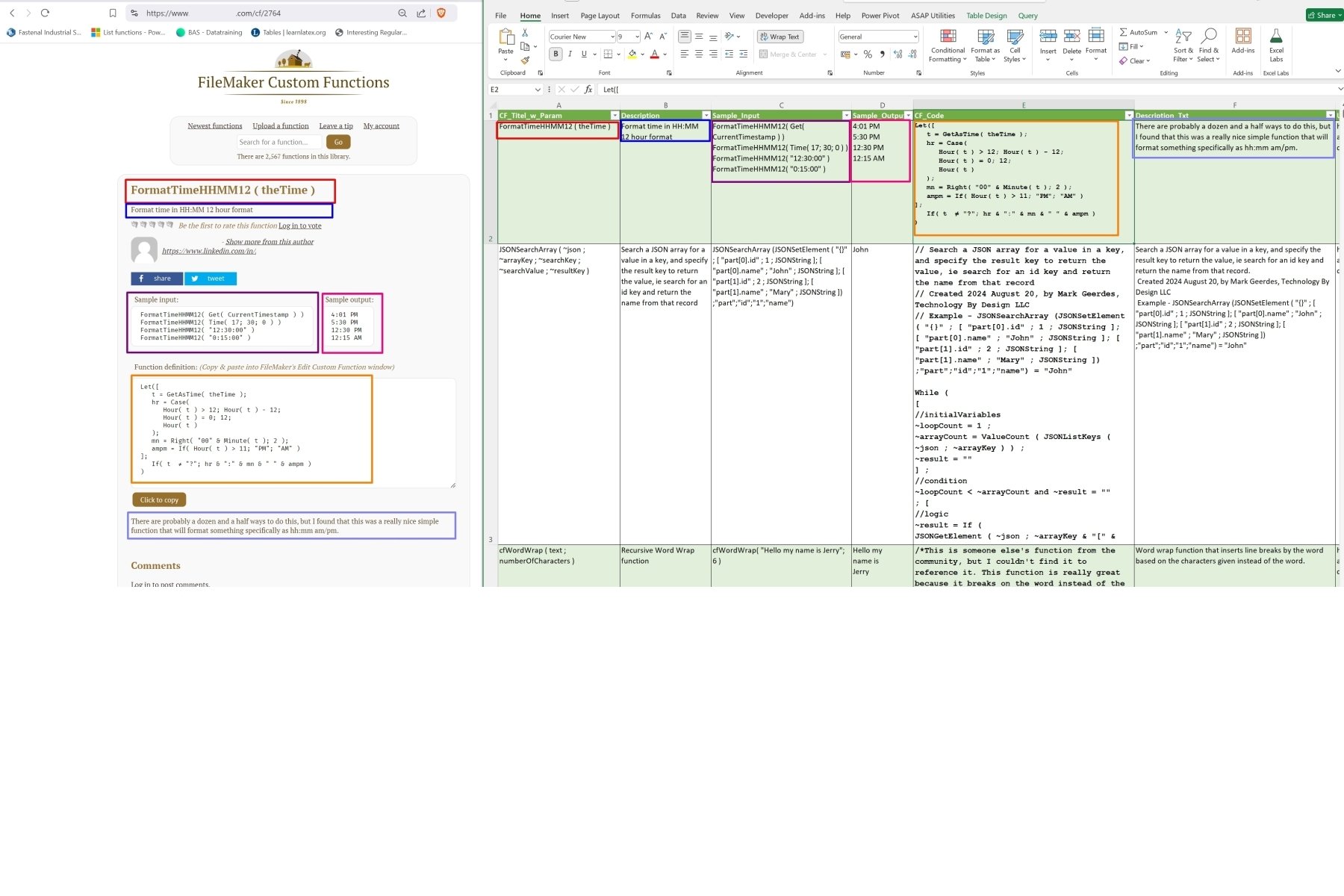The height and width of the screenshot is (896, 1344).
Task: Click the Brave shield icon in address bar
Action: click(x=441, y=13)
